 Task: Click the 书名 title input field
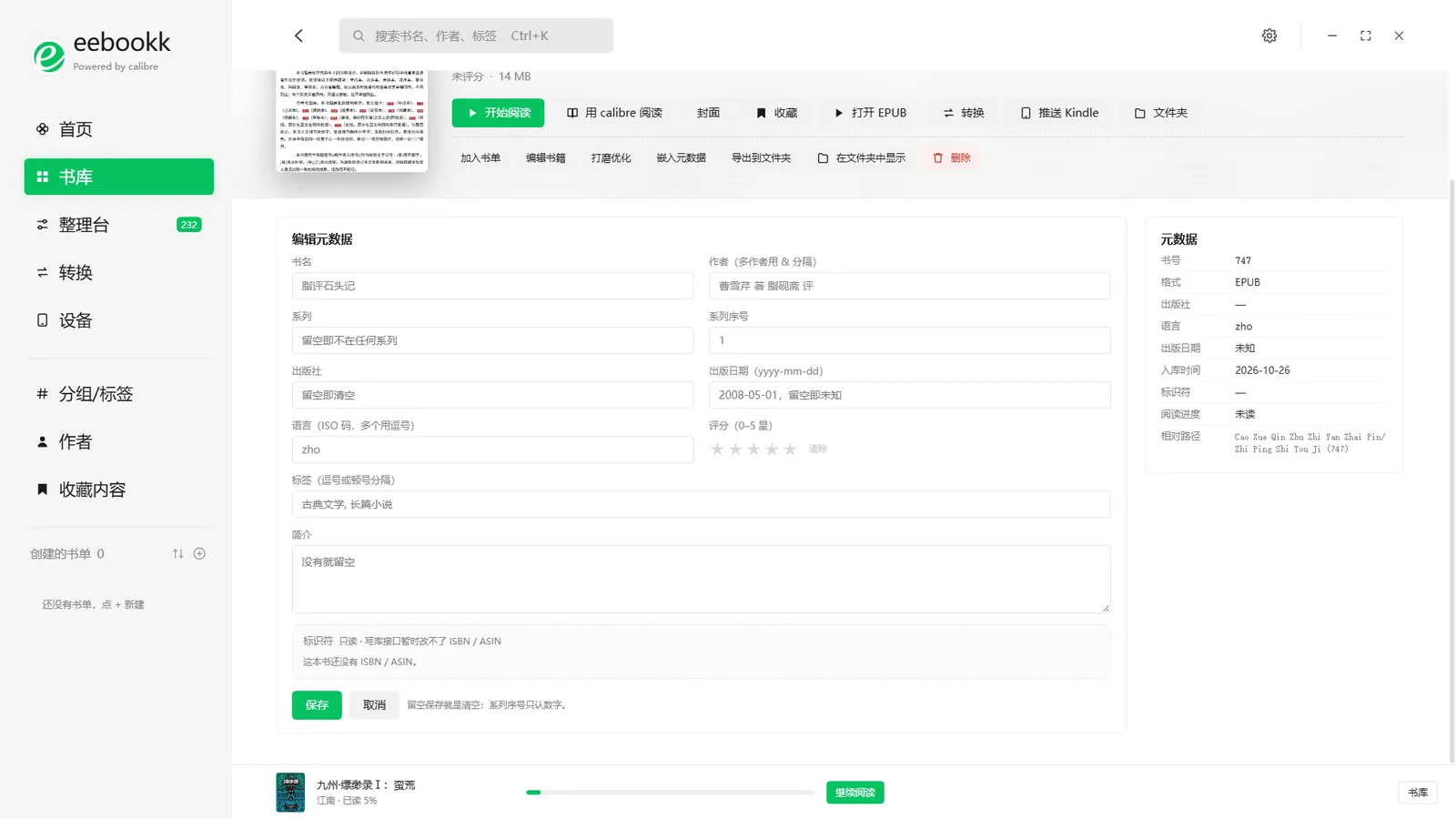click(492, 286)
